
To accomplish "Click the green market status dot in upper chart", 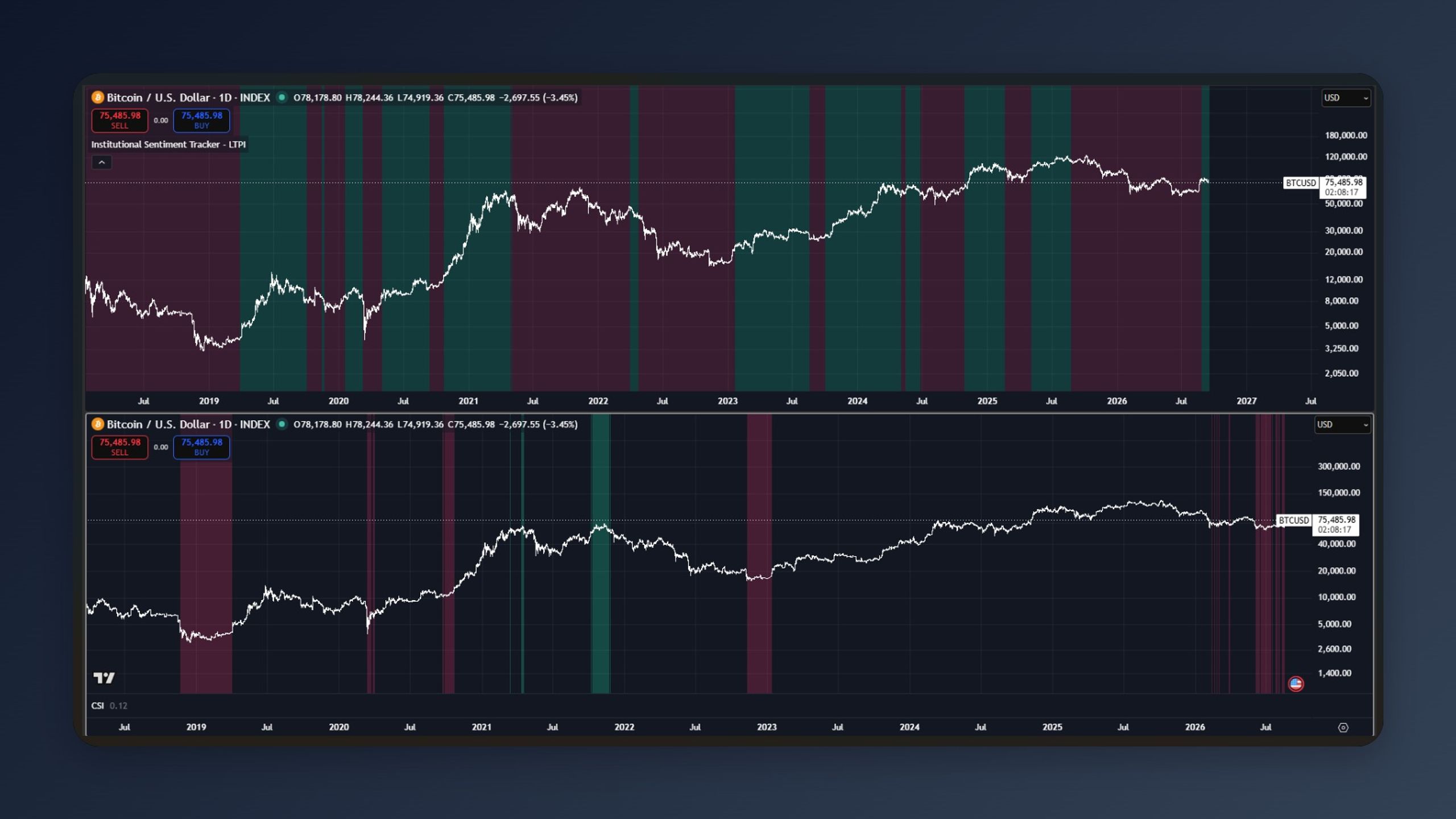I will (x=282, y=97).
